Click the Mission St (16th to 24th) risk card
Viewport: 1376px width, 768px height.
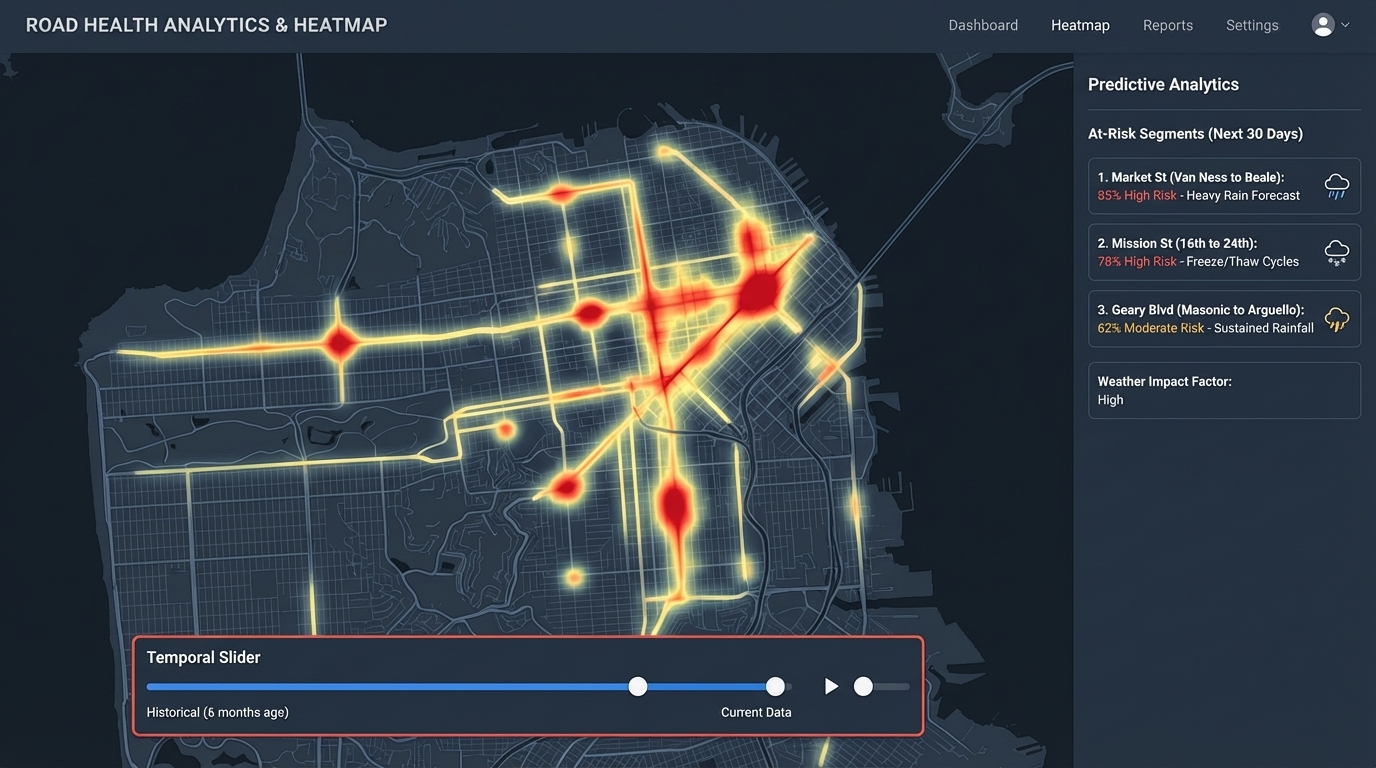(1224, 252)
